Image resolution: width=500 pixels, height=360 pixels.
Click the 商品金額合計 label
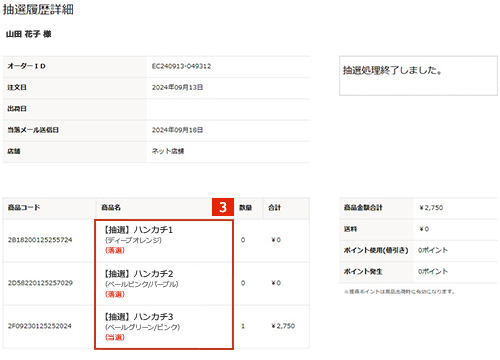tap(363, 207)
